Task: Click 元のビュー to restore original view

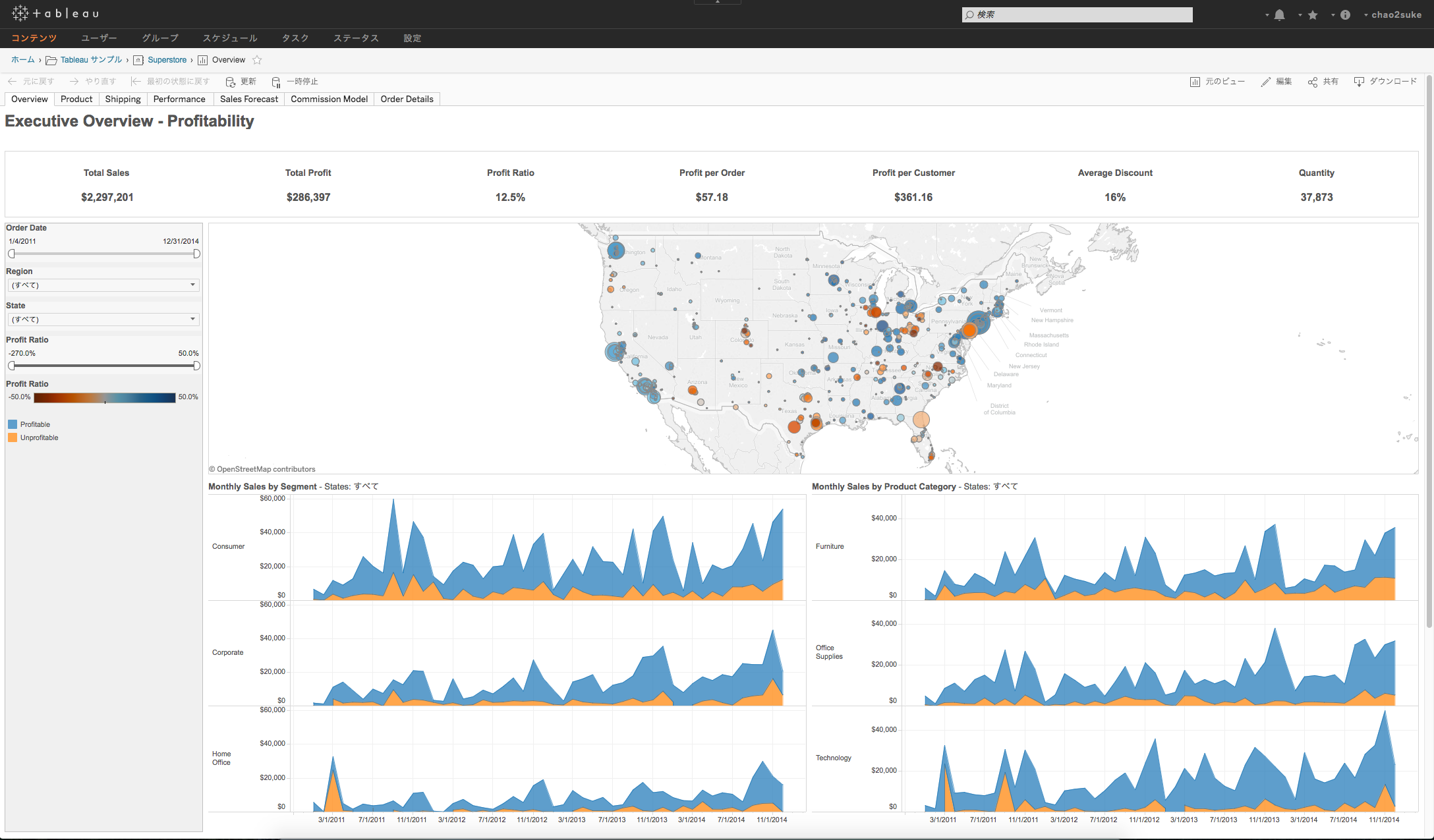Action: tap(1218, 81)
